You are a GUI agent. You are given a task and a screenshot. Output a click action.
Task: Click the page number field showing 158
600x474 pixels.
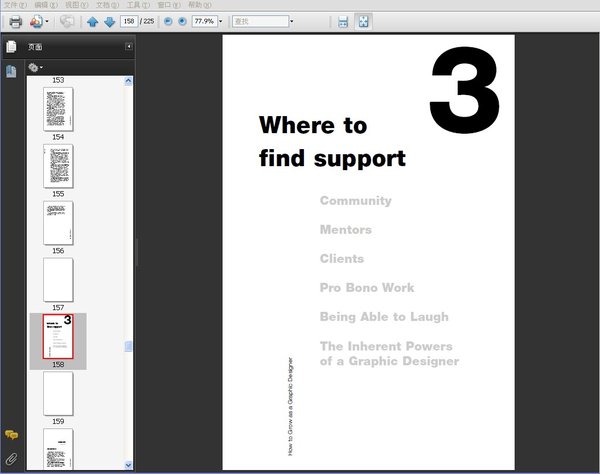129,21
